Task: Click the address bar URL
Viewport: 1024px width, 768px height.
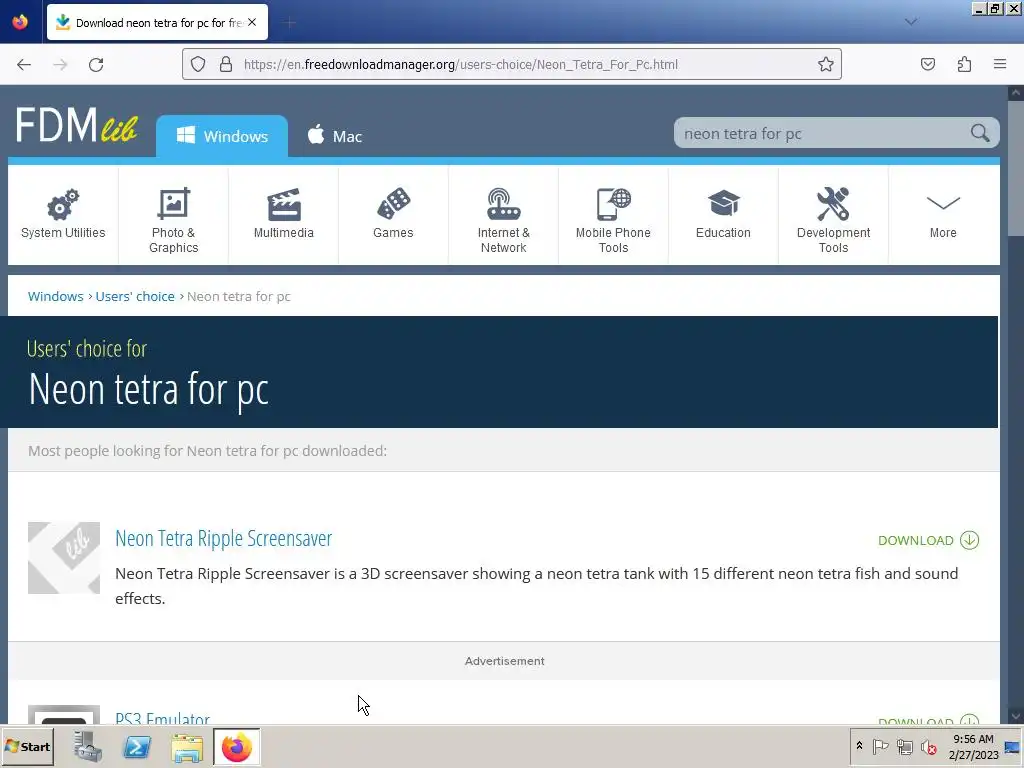Action: coord(460,64)
